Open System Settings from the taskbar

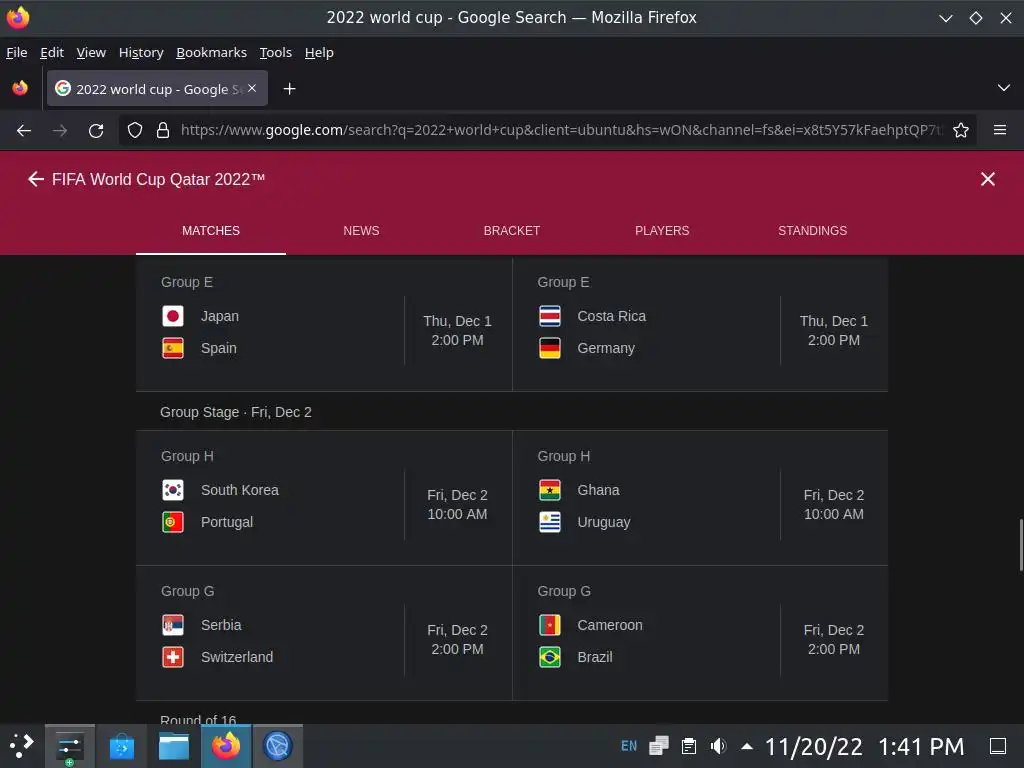[69, 746]
